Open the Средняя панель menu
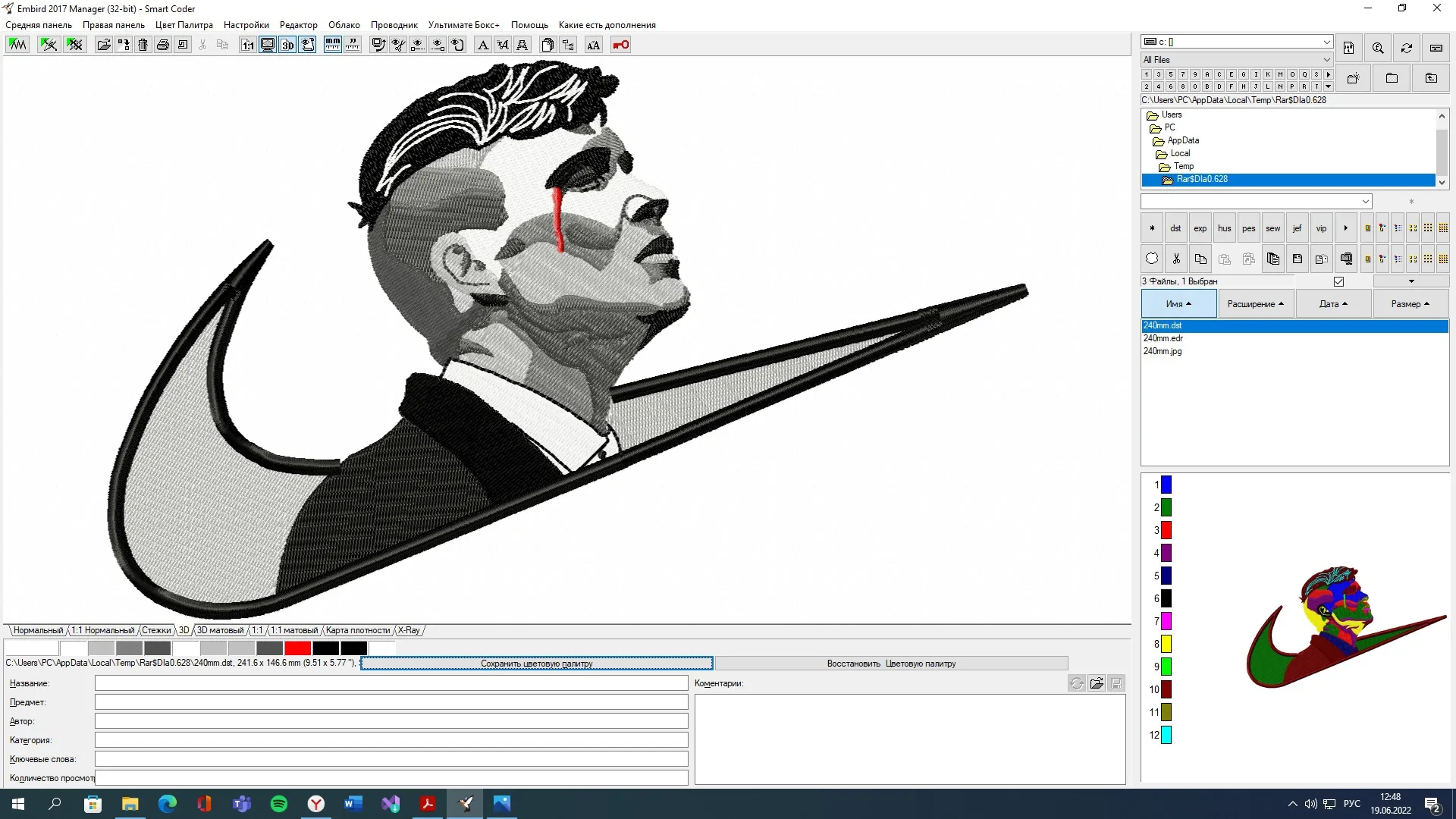The width and height of the screenshot is (1456, 819). coord(39,25)
